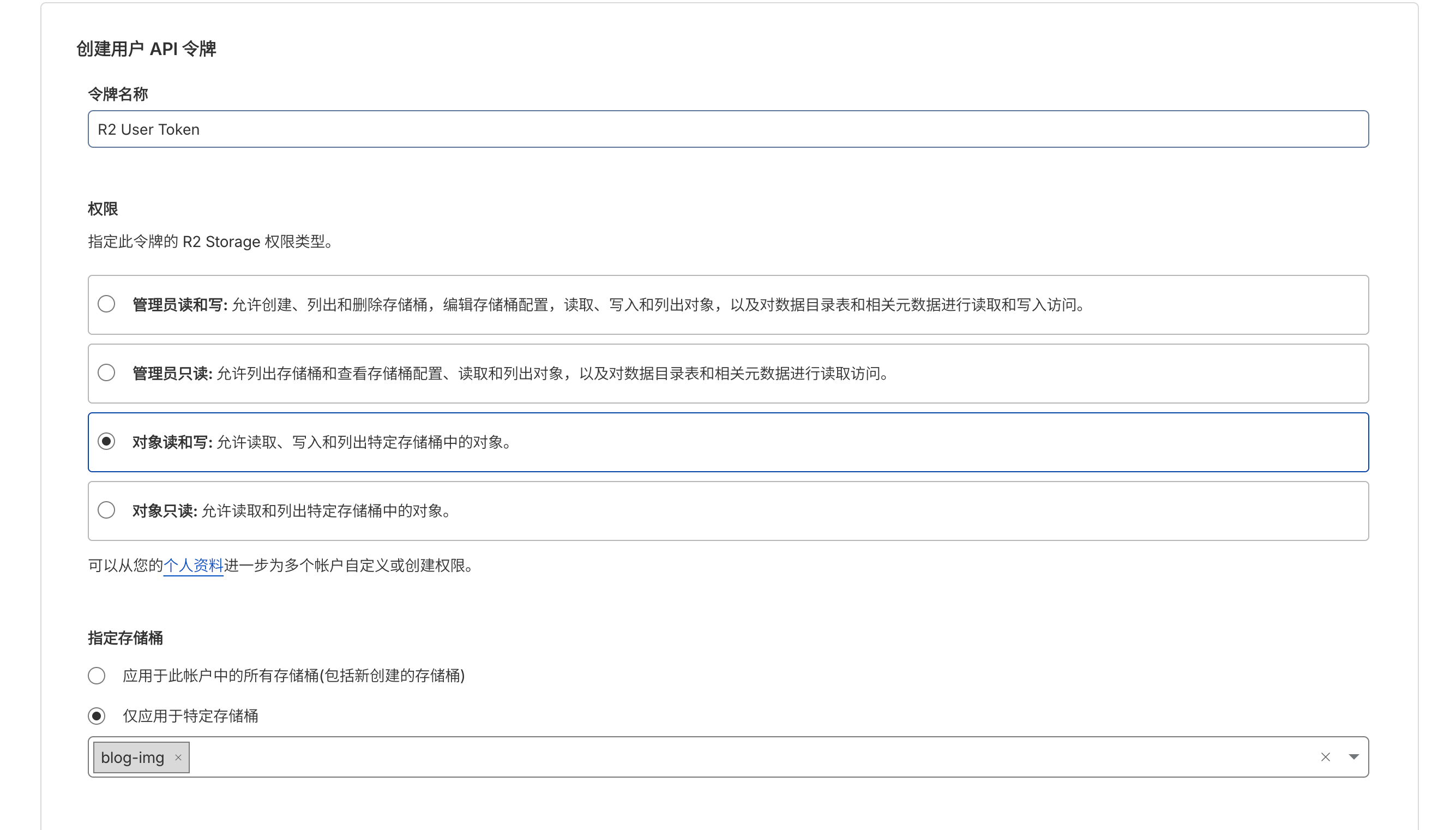
Task: Click 对象读和写 option description text
Action: (364, 442)
